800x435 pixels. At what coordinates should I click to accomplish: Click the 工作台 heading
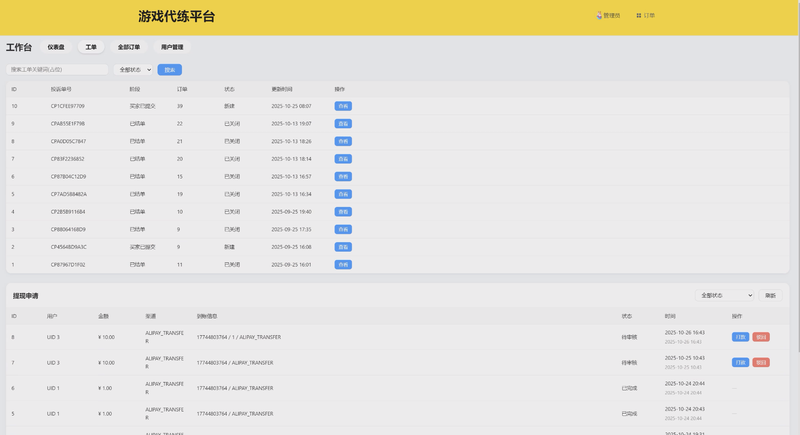coord(19,47)
